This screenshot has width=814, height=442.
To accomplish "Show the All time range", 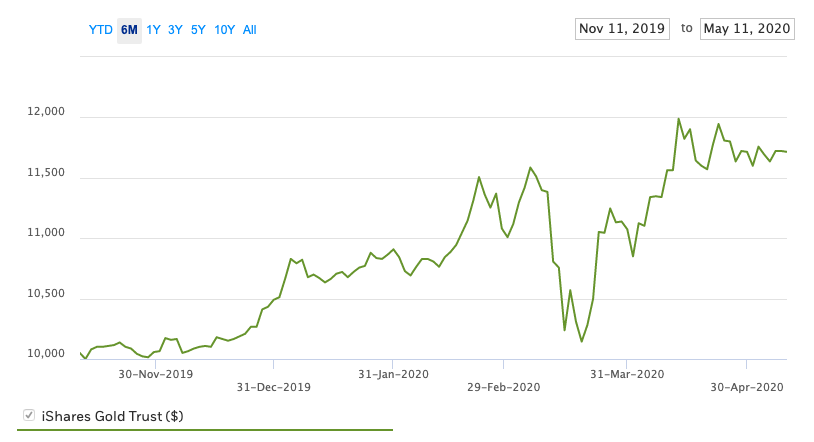I will pos(250,30).
